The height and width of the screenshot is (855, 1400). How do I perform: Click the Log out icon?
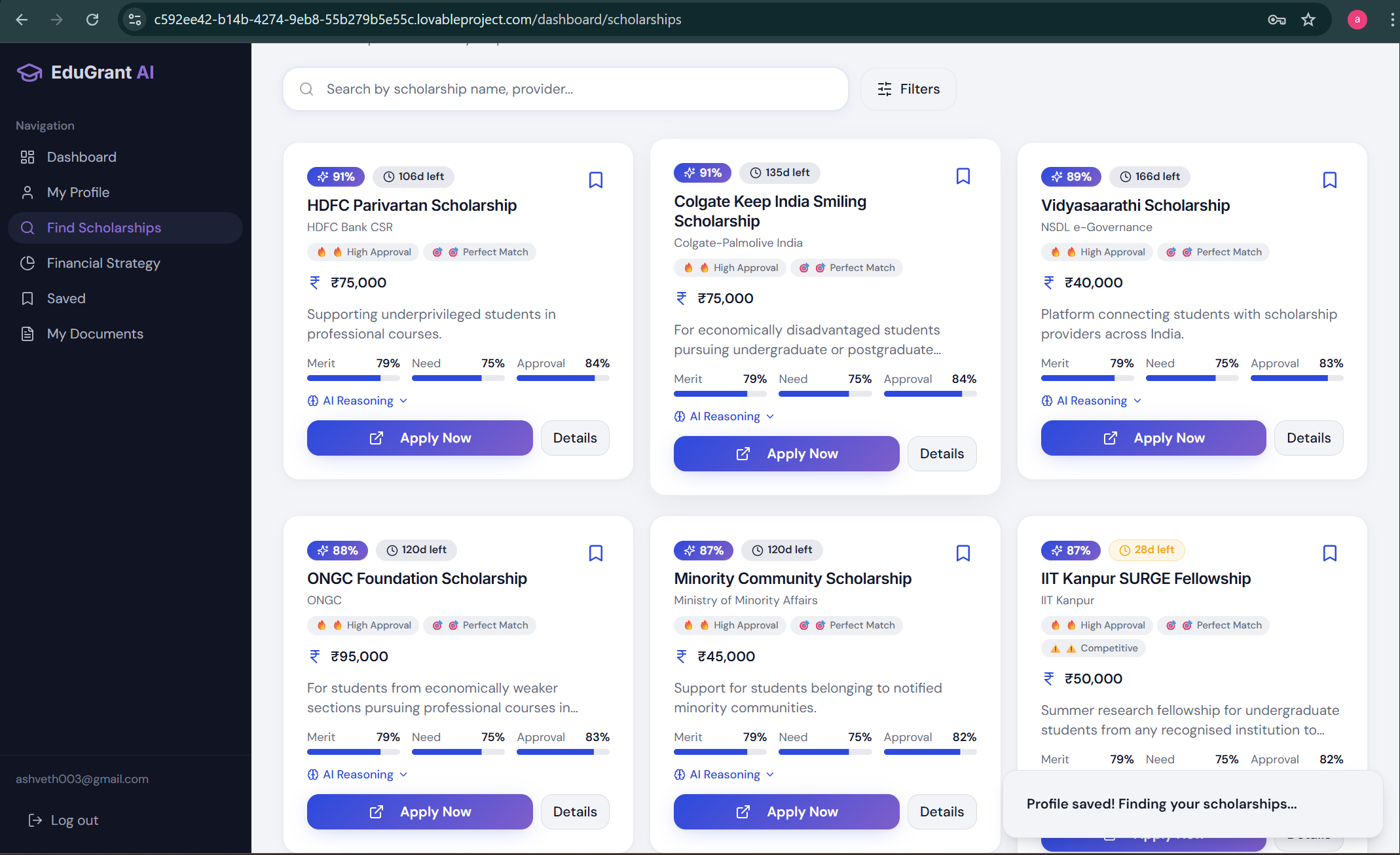[35, 820]
